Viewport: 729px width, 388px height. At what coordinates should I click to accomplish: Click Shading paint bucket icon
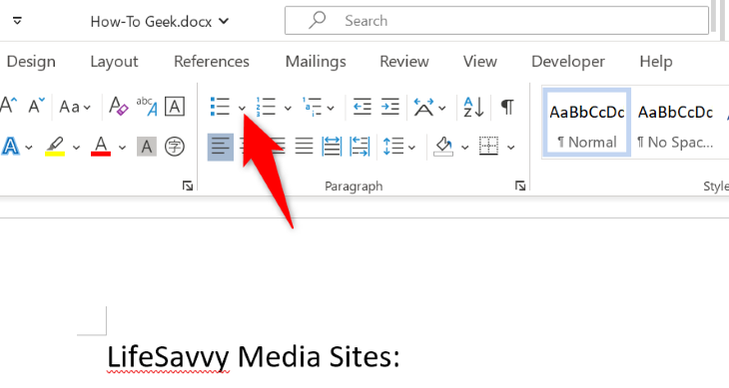444,147
